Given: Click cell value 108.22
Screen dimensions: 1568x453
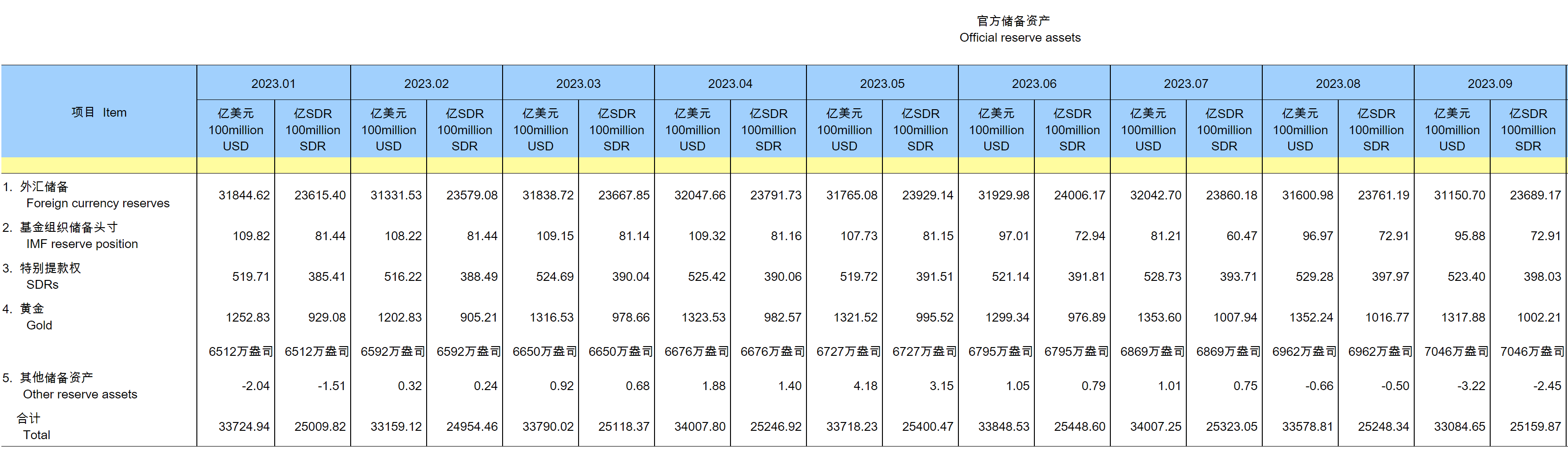Looking at the screenshot, I should click(x=403, y=236).
